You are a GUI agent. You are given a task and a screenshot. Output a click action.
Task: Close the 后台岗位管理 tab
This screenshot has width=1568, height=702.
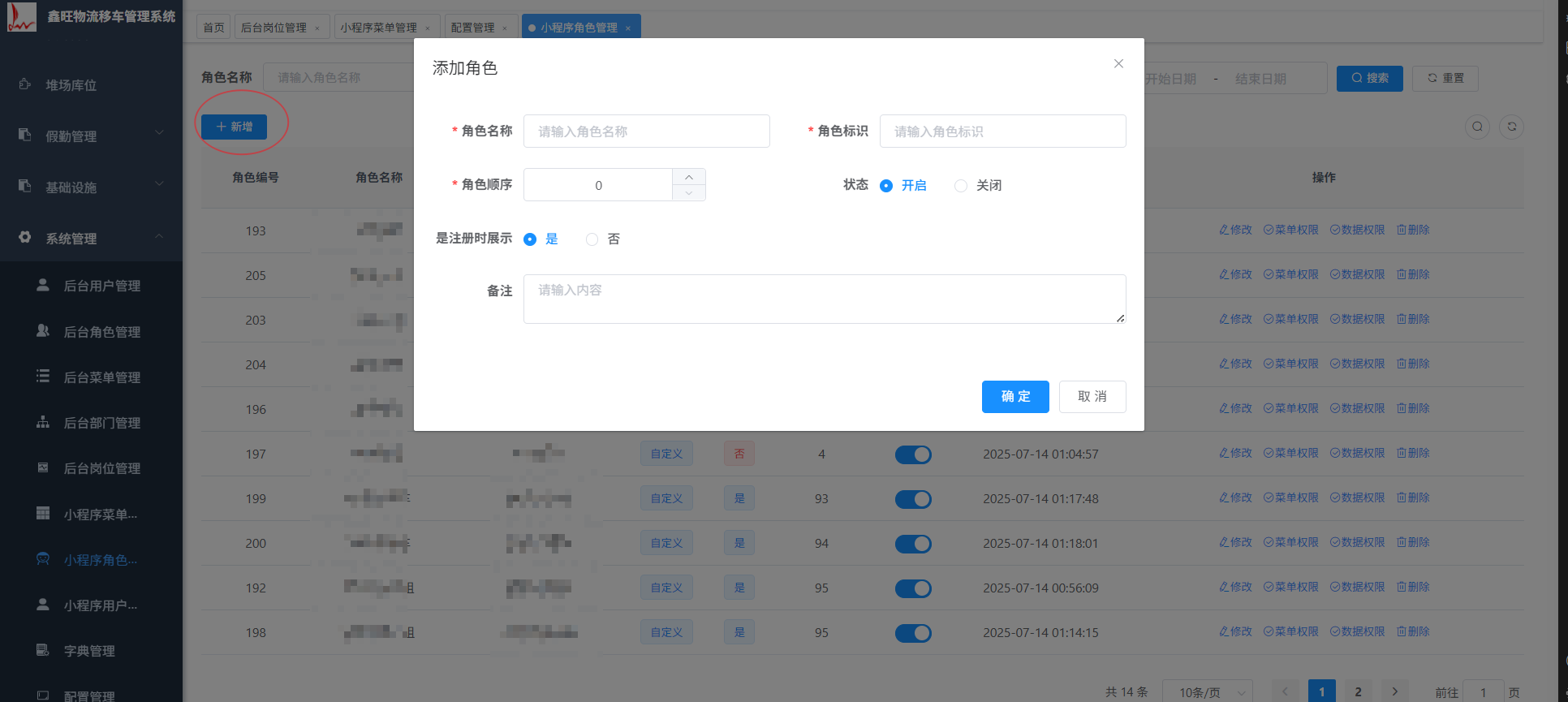coord(317,28)
